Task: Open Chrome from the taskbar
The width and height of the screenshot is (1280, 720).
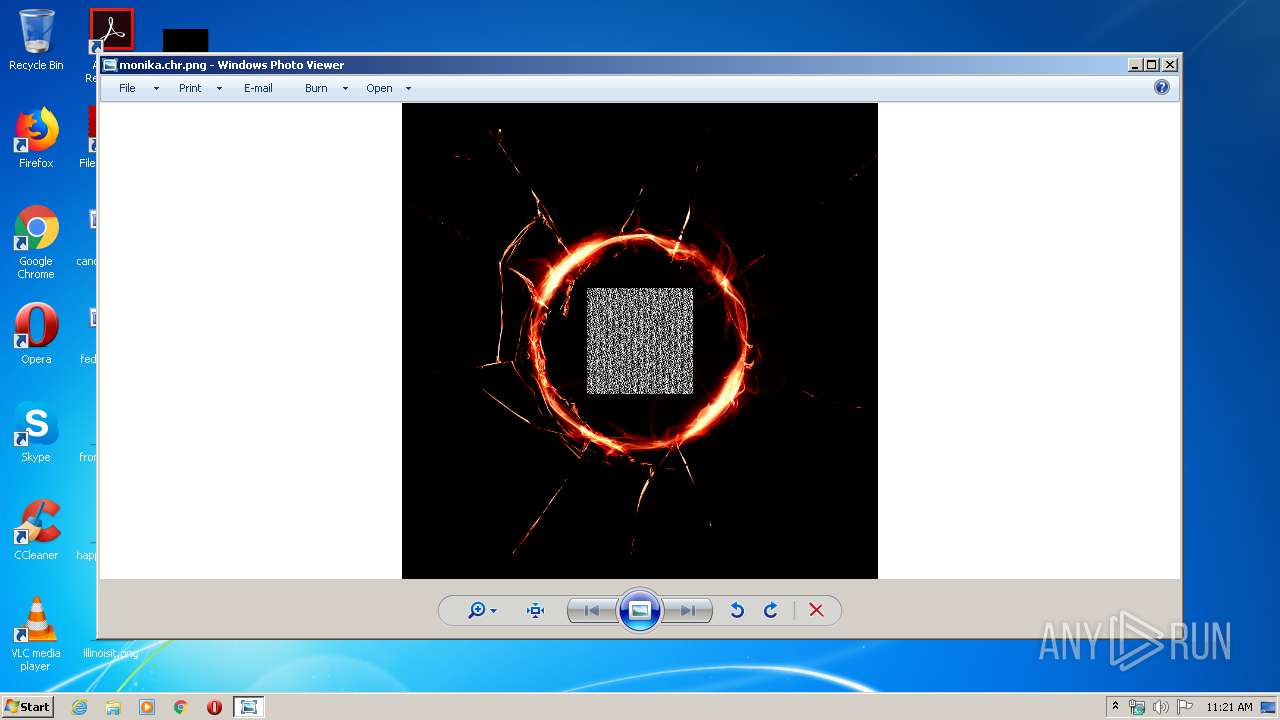Action: (x=181, y=707)
